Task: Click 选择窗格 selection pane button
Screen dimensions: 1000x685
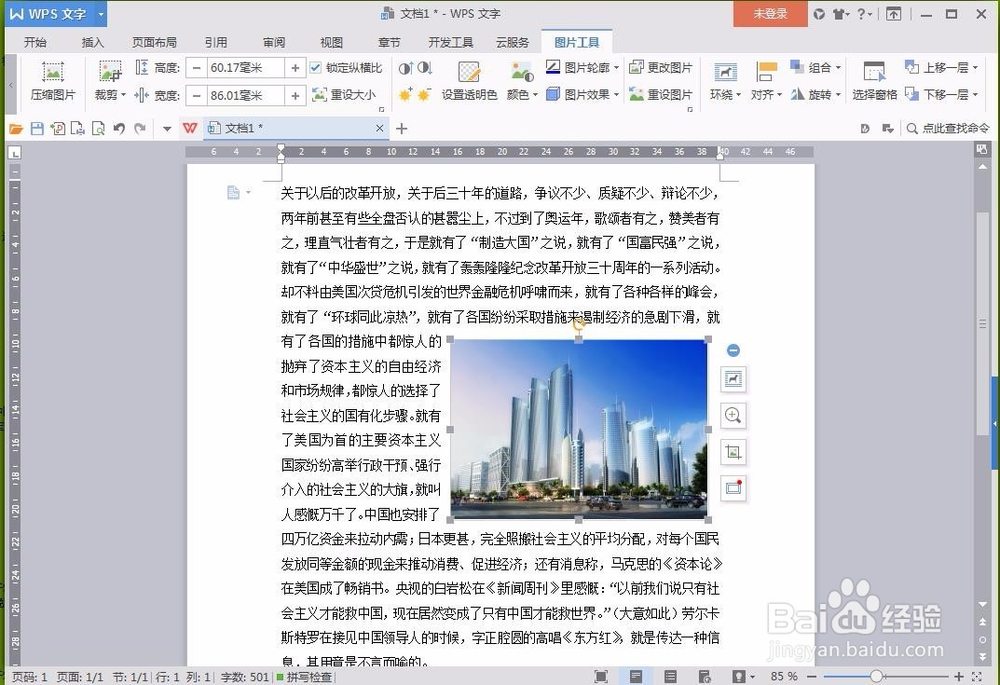Action: pos(874,81)
